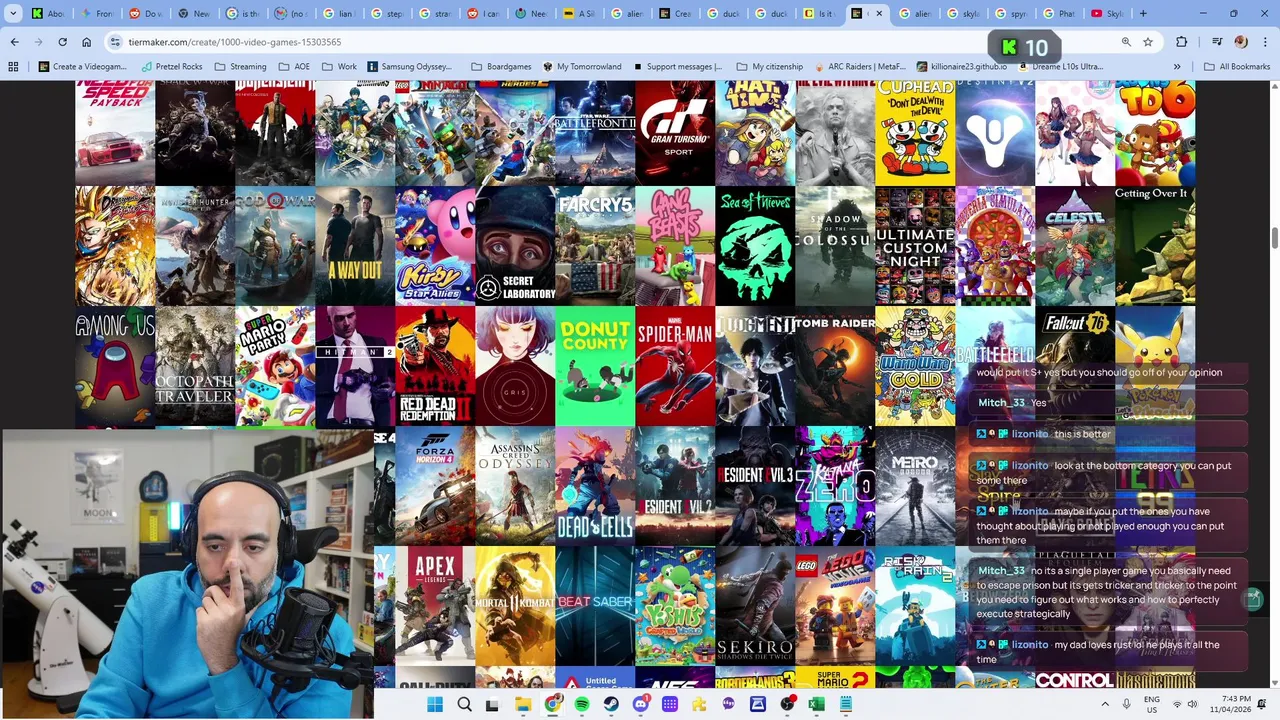
Task: Open the Samsung Odyssey bookmark
Action: pos(410,67)
